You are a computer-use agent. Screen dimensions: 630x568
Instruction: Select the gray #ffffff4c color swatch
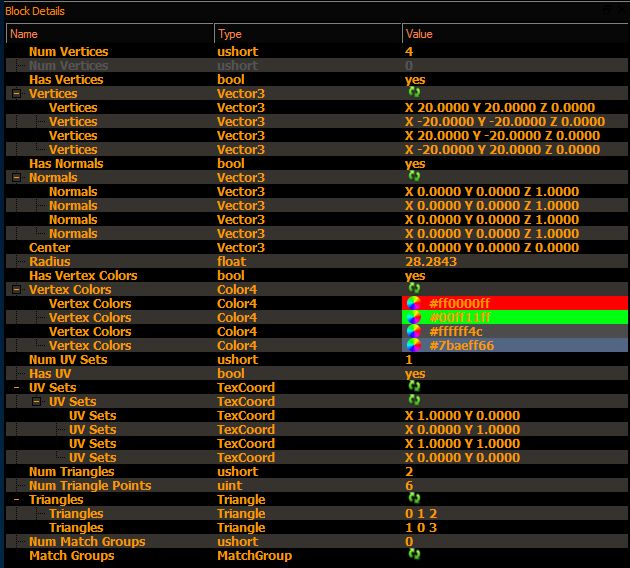(x=515, y=331)
